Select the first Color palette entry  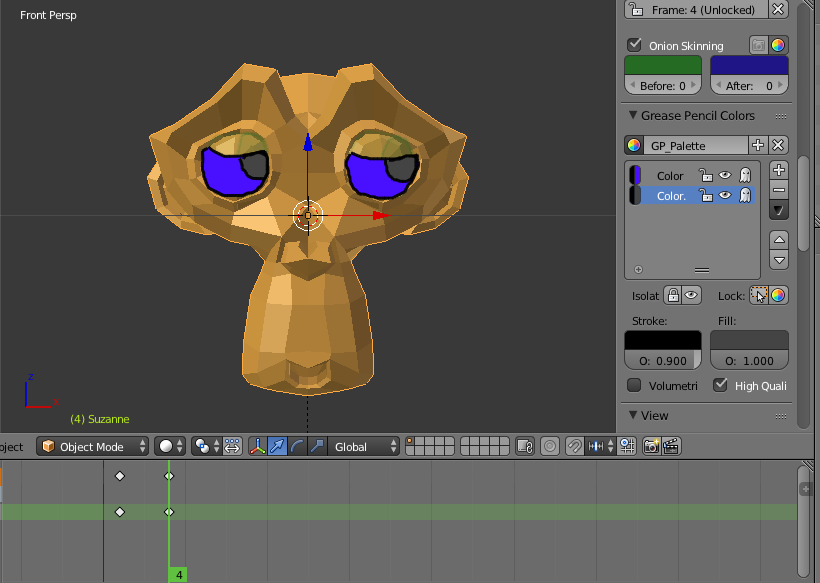pos(670,176)
